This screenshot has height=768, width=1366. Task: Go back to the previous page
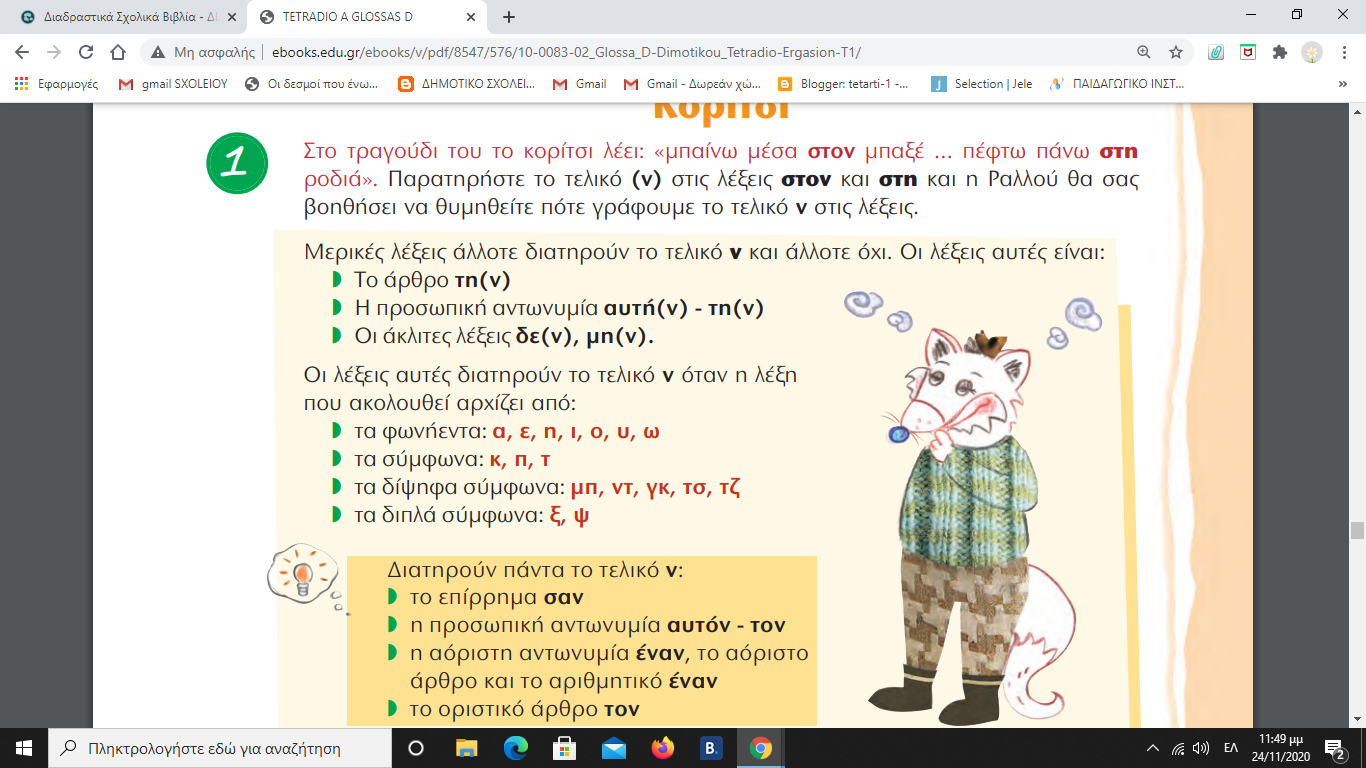[22, 52]
